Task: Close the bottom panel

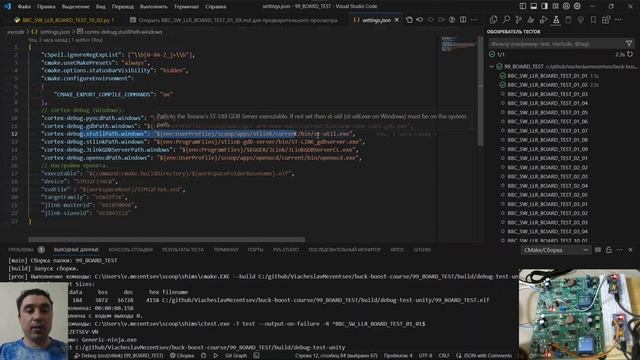Action: 630,250
